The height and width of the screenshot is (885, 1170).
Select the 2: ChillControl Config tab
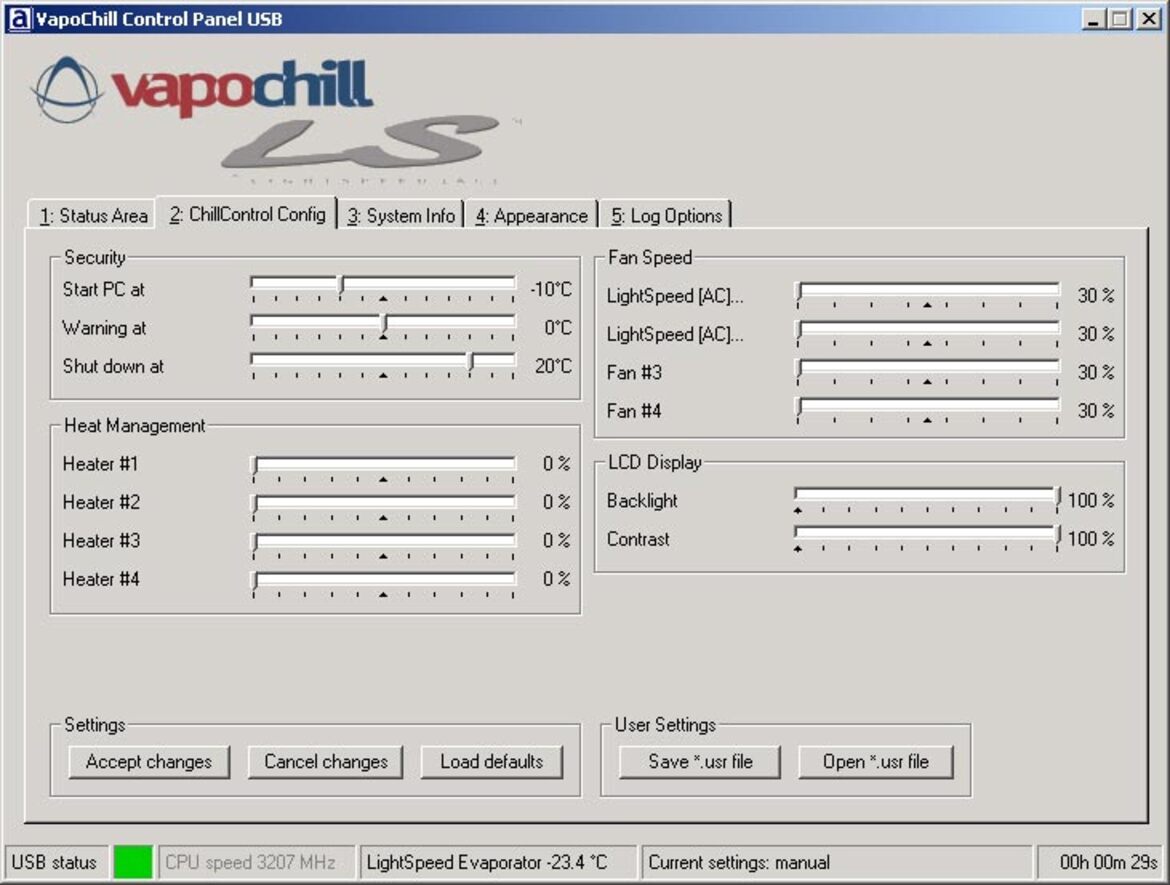[x=247, y=214]
